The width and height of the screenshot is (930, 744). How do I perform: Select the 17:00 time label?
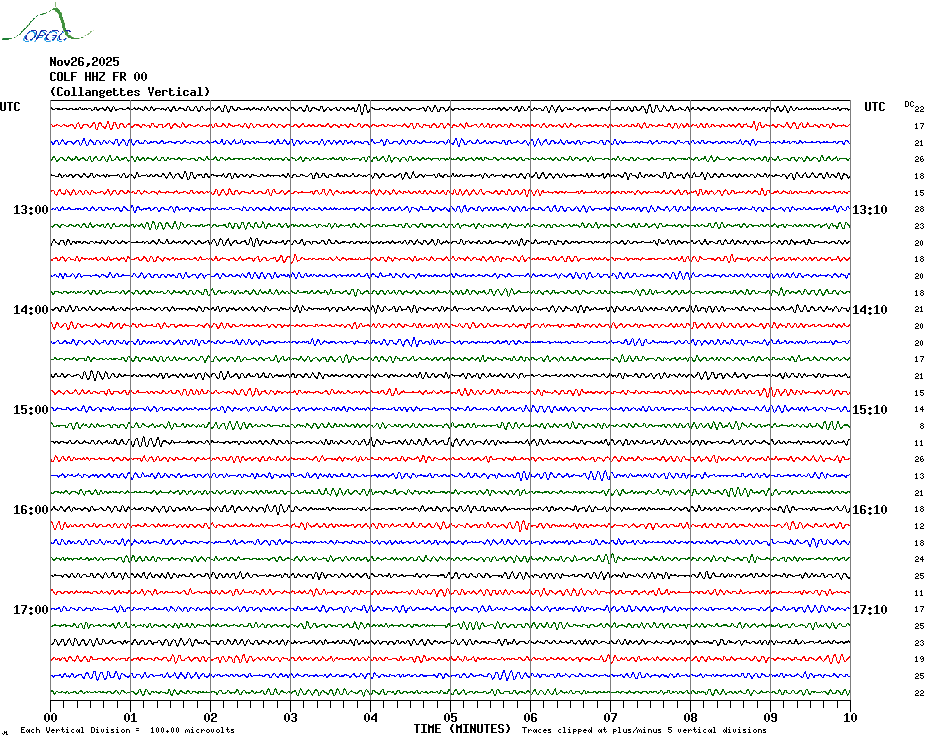[31, 610]
